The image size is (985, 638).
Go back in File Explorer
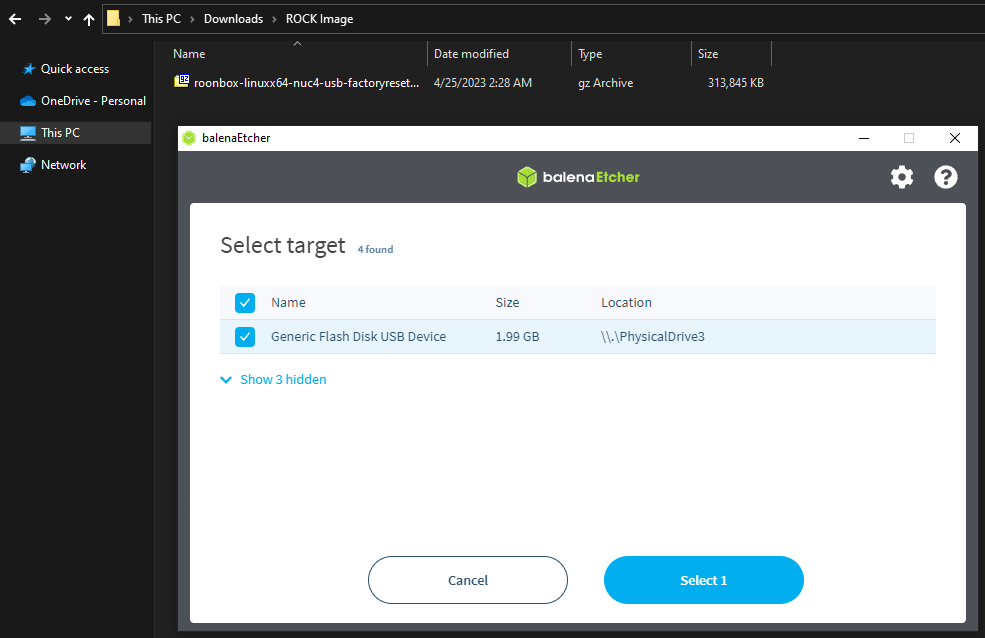15,19
